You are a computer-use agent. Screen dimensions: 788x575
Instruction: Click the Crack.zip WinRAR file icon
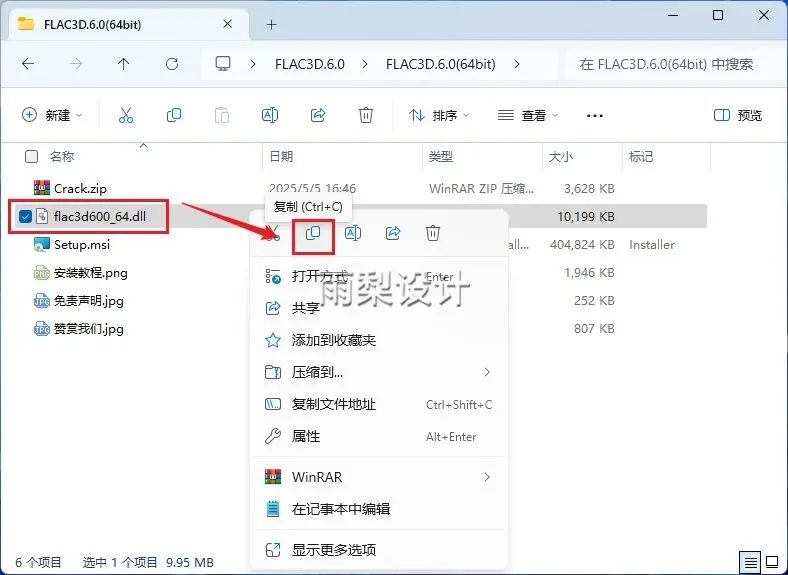pos(42,188)
